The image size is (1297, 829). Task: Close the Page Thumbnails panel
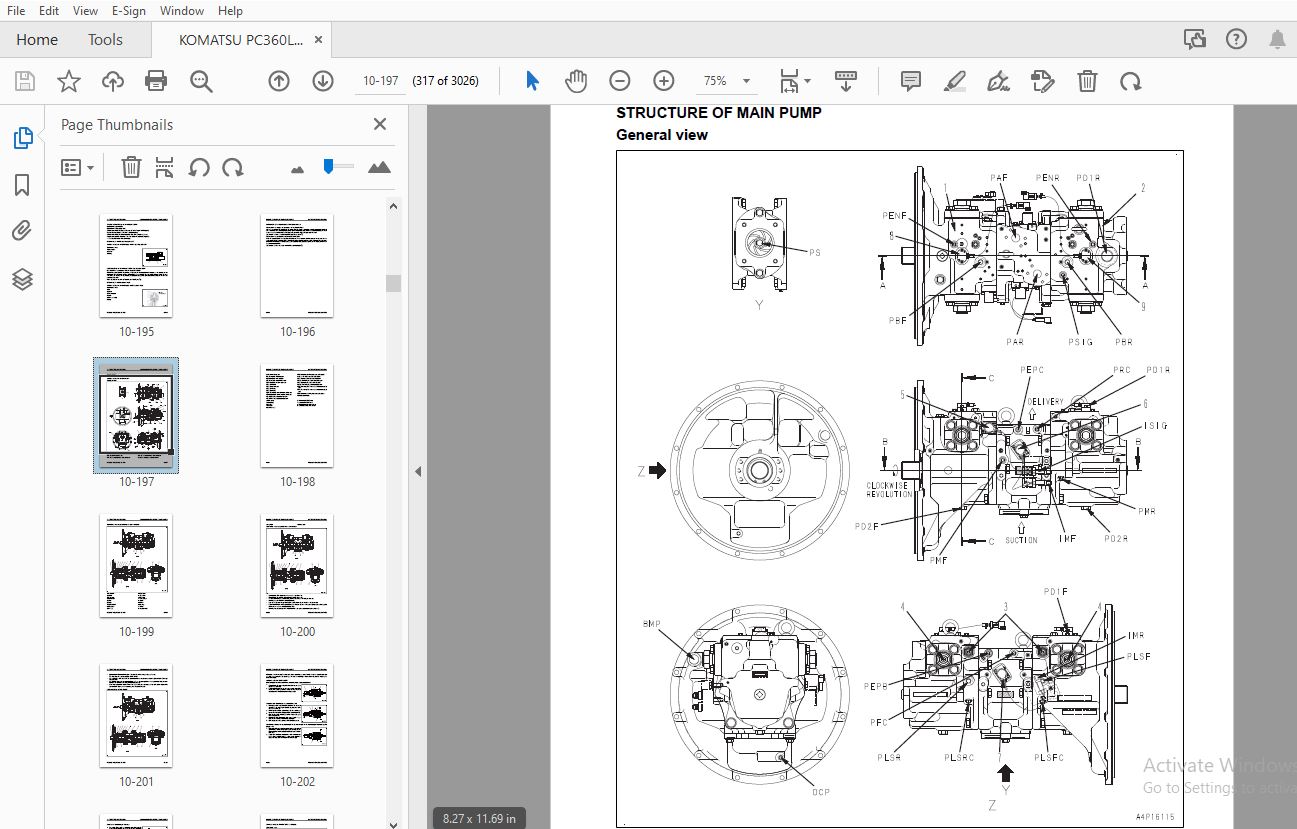(379, 124)
